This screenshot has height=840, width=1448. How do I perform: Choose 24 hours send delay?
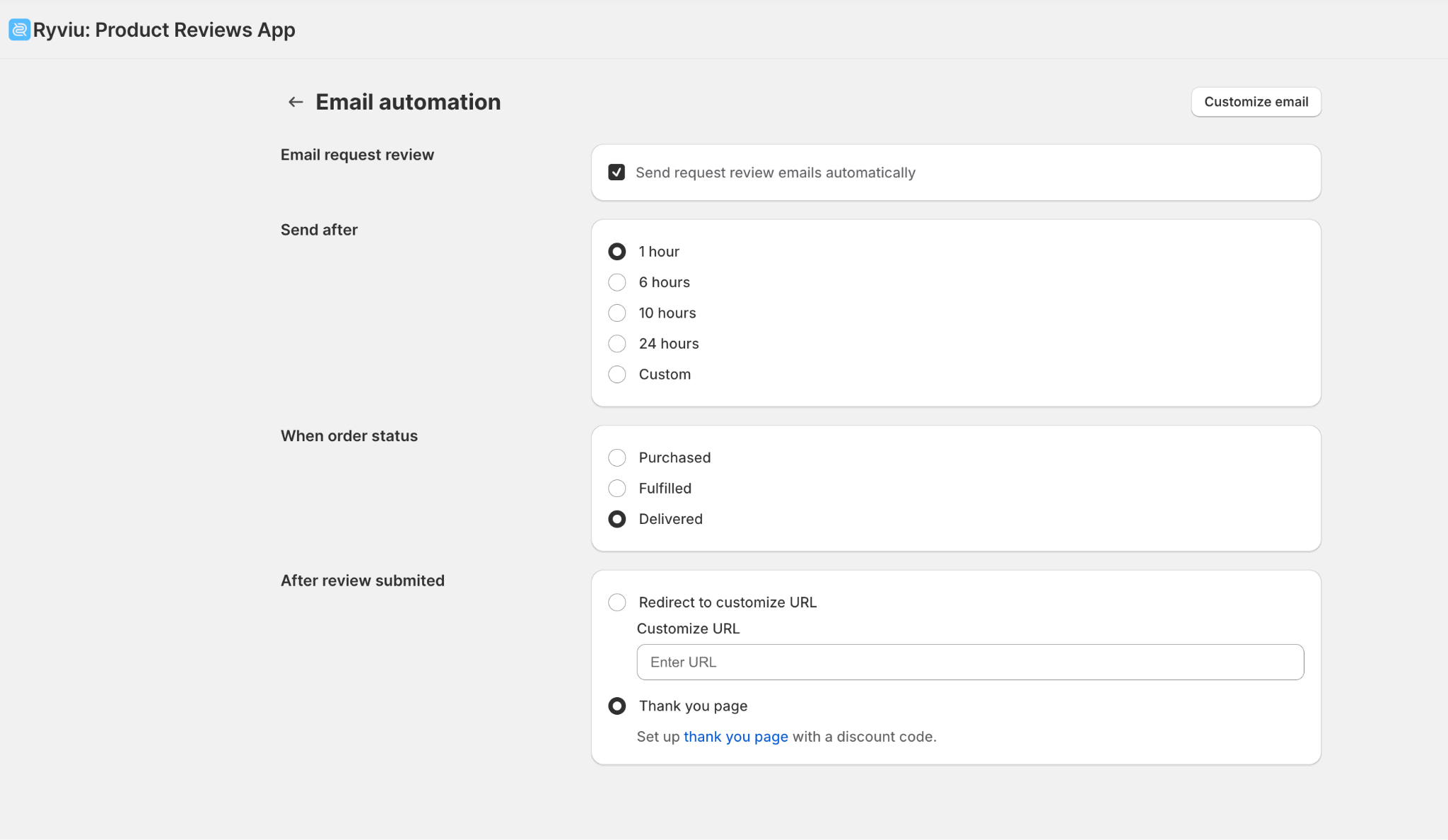pyautogui.click(x=617, y=344)
